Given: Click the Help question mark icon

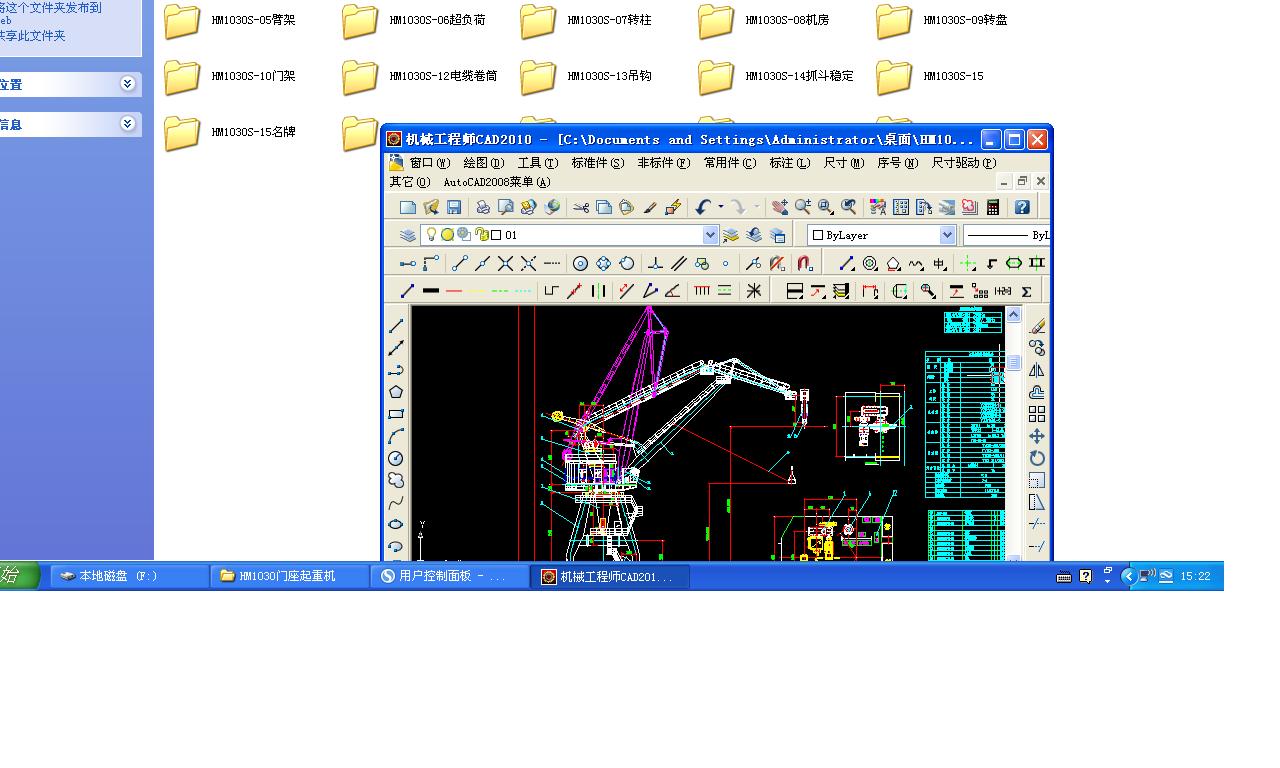Looking at the screenshot, I should pos(1022,207).
